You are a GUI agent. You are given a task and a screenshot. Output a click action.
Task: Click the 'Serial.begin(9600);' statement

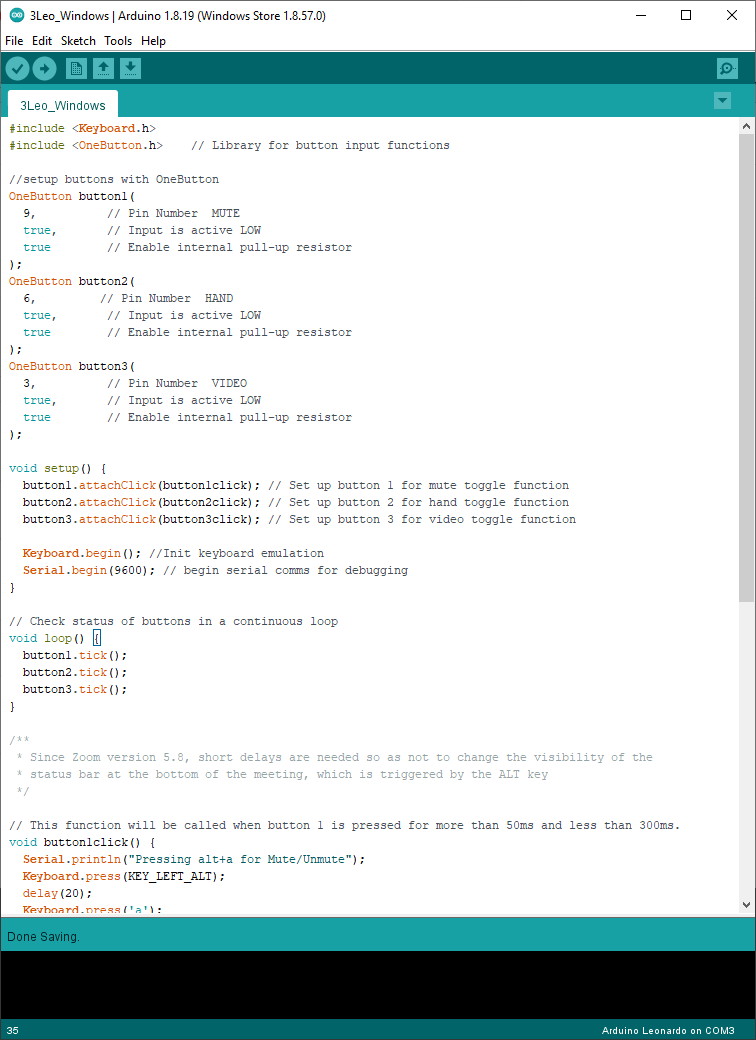[89, 570]
